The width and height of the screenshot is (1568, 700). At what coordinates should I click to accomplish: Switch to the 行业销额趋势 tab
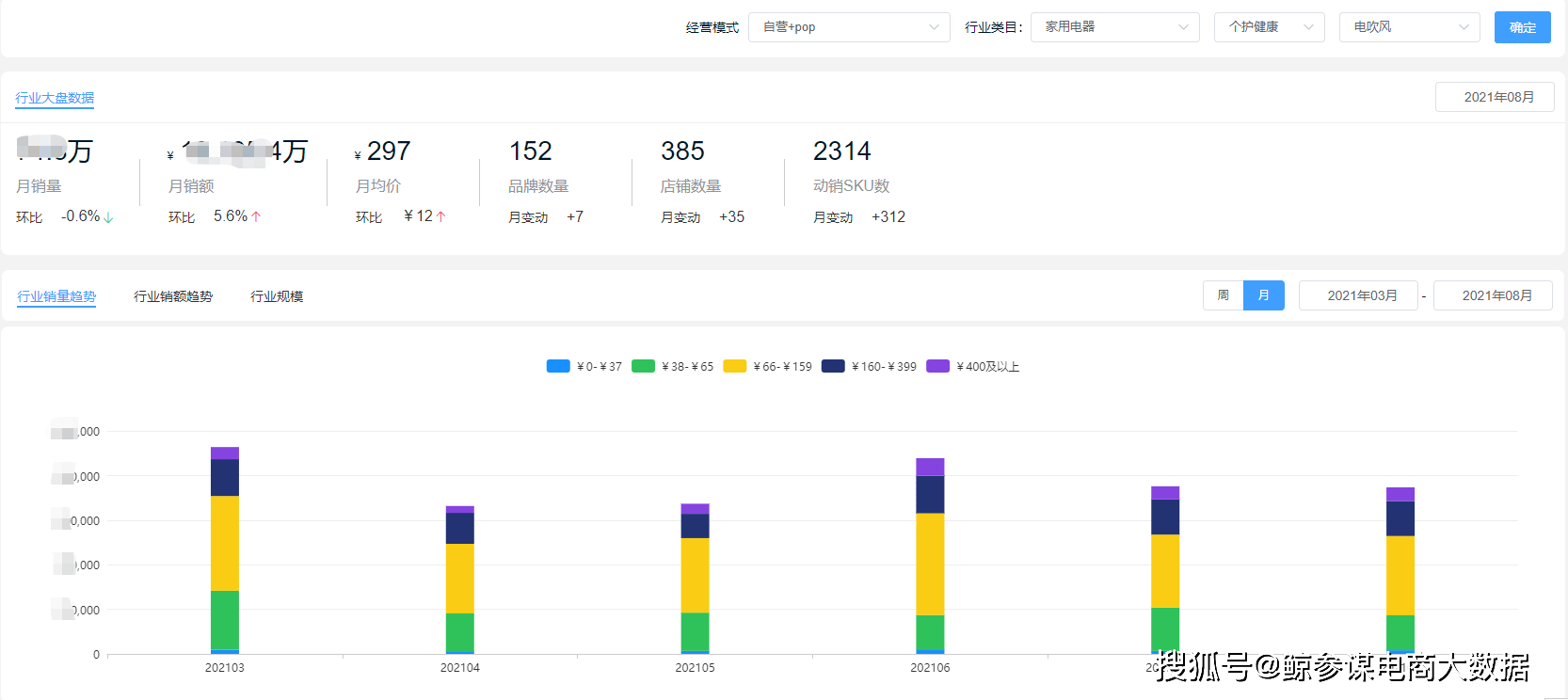(173, 296)
